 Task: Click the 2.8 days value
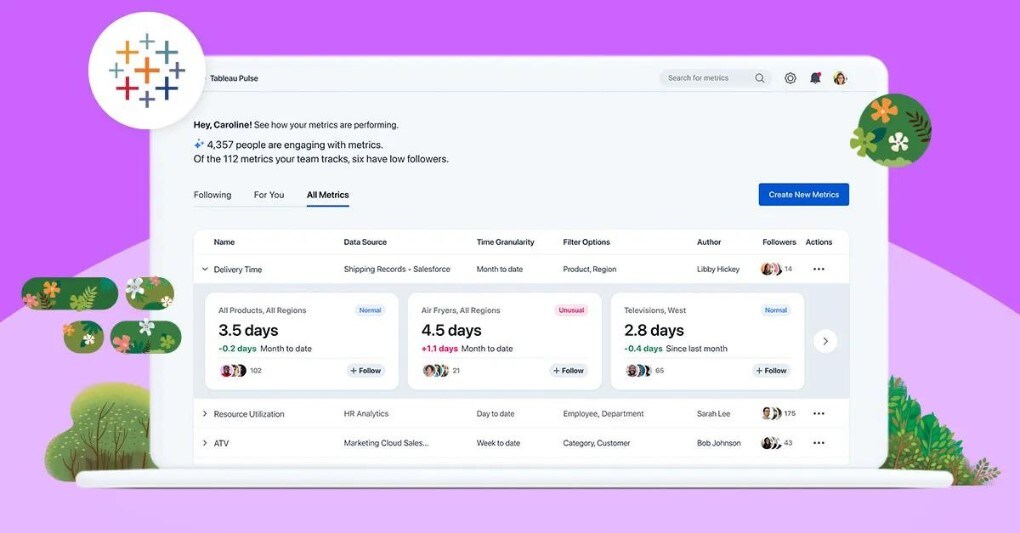[x=654, y=331]
